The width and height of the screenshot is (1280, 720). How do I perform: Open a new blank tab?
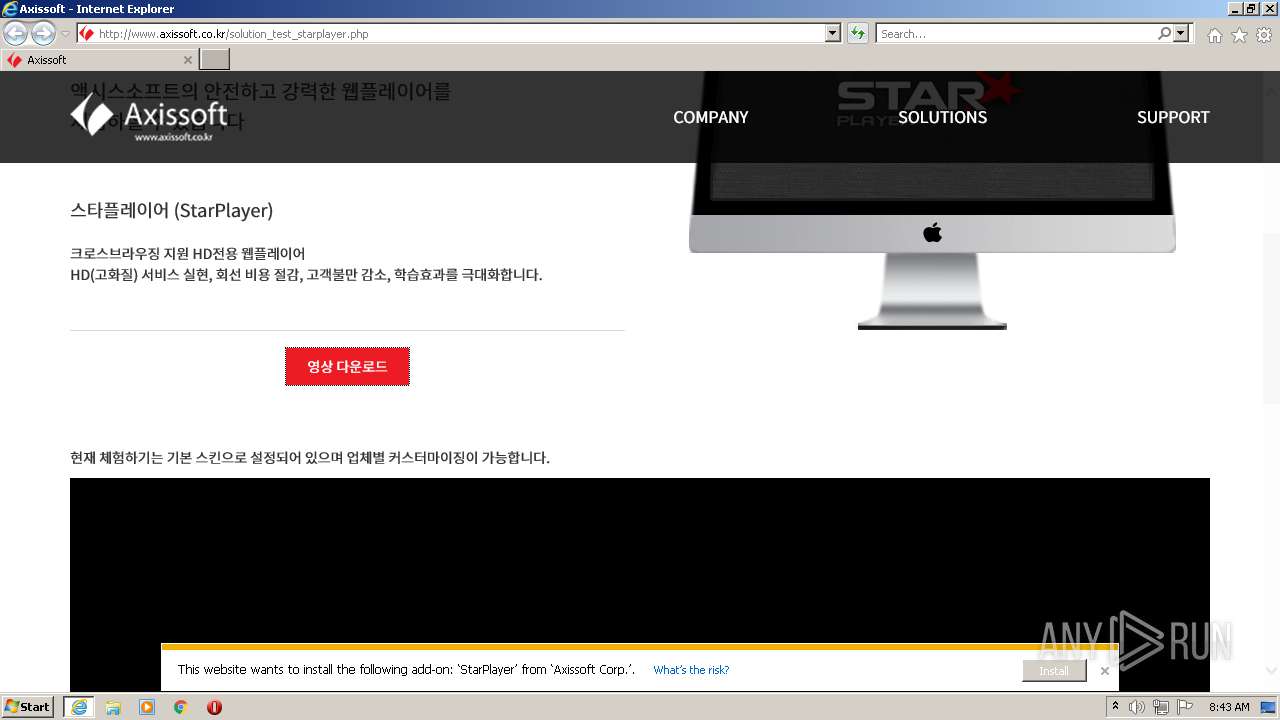click(x=215, y=60)
